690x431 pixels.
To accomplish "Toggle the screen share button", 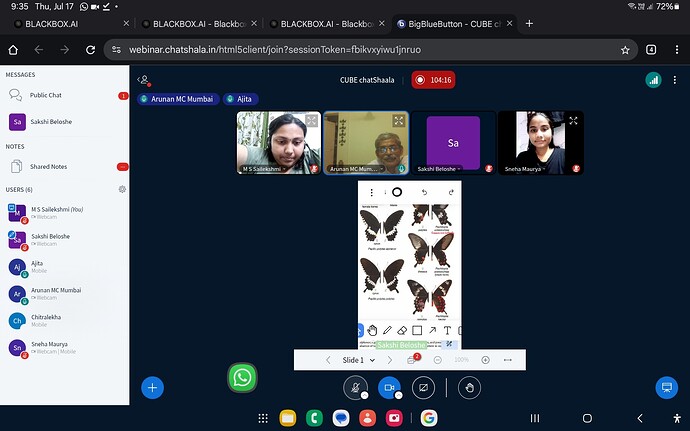I will (x=423, y=388).
